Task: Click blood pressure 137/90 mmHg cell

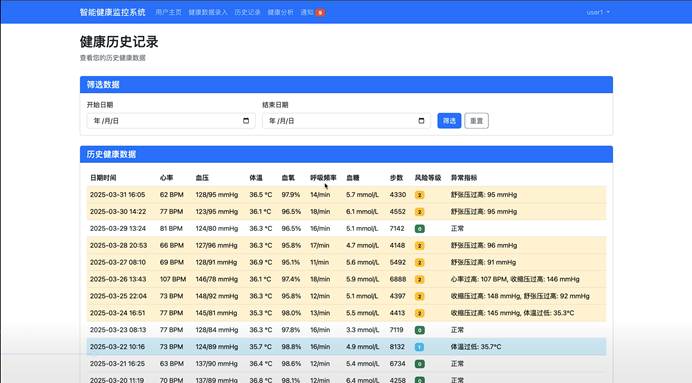Action: 217,364
